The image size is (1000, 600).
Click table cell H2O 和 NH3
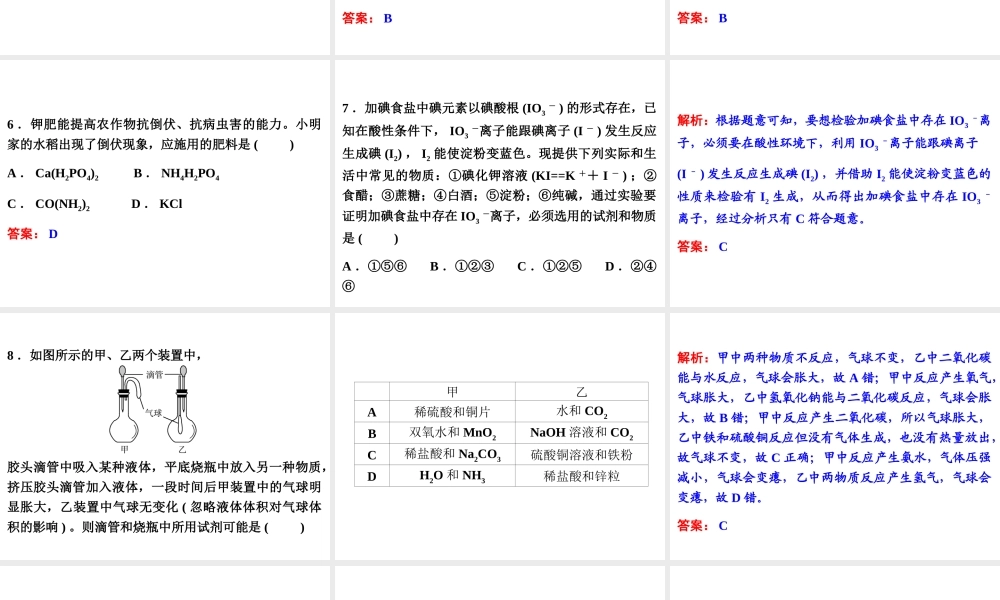click(452, 476)
